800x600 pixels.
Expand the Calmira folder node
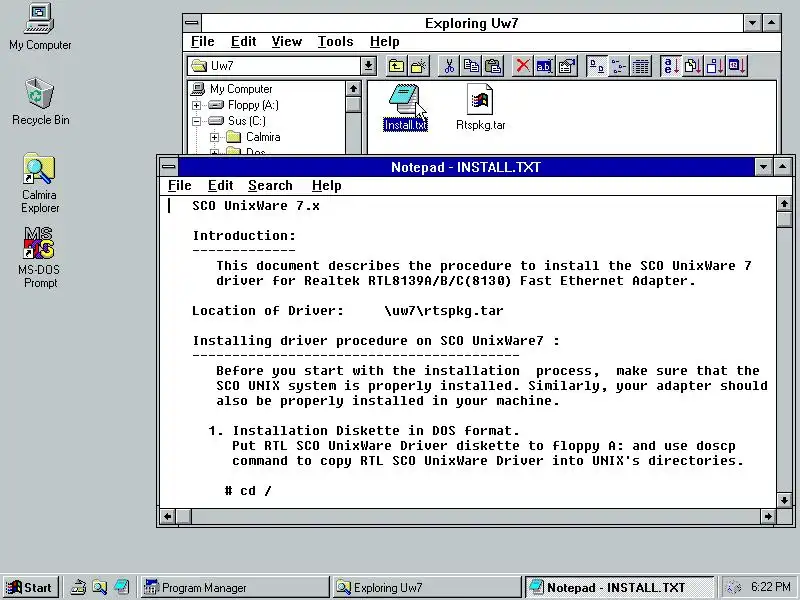[214, 137]
